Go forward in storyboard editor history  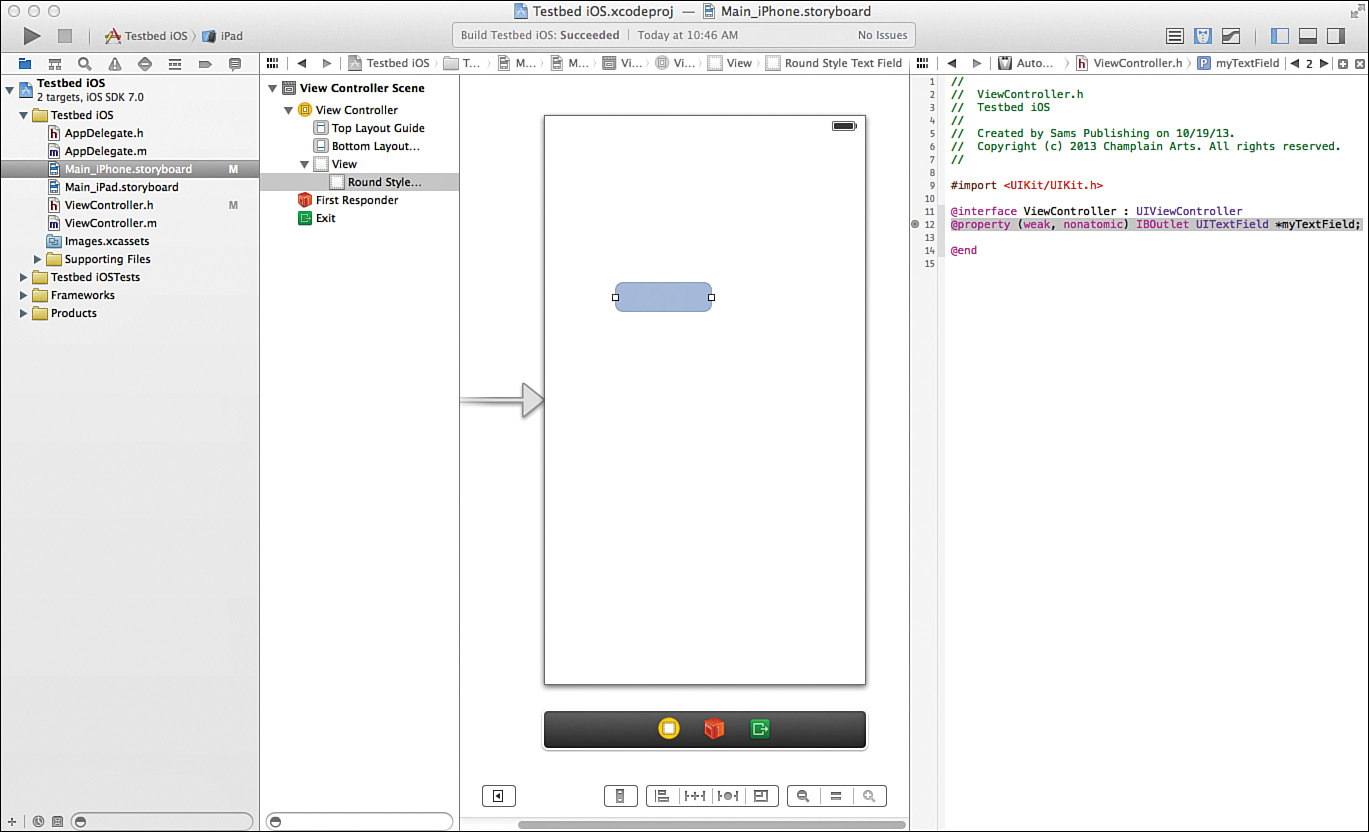(327, 63)
